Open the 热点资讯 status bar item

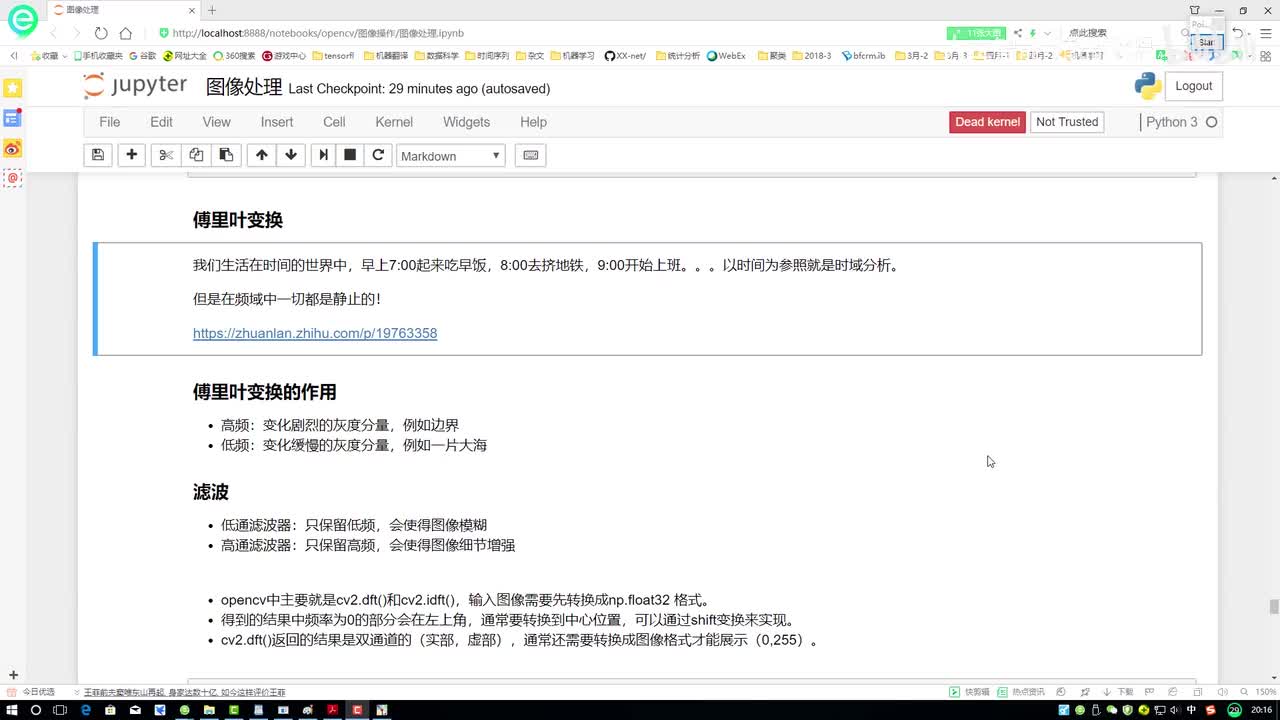(1022, 692)
